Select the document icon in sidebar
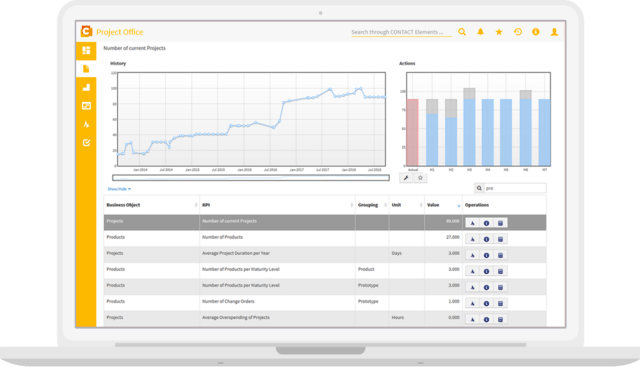This screenshot has width=640, height=367. pos(86,69)
